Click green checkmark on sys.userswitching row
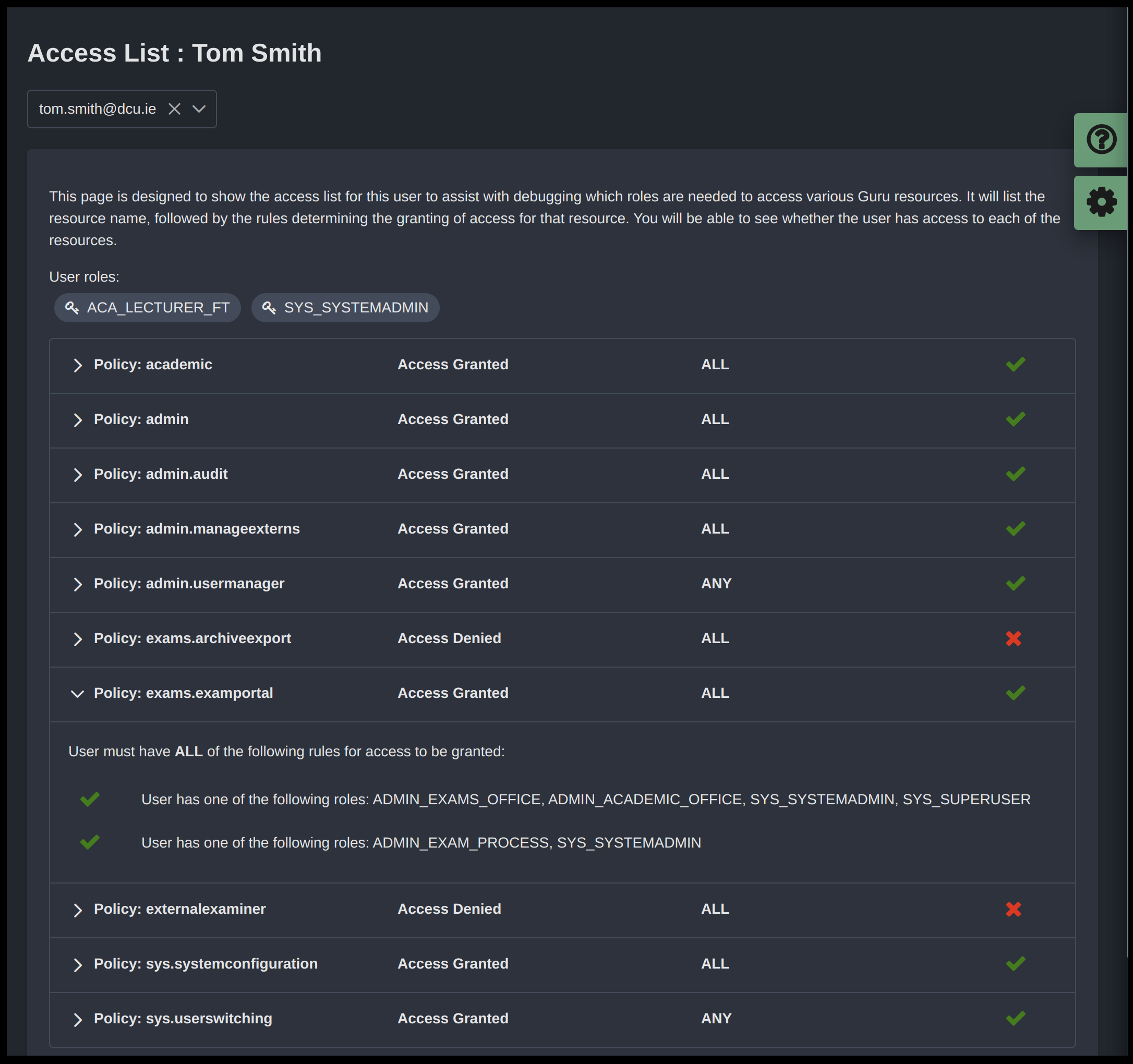Viewport: 1133px width, 1064px height. pyautogui.click(x=1015, y=1019)
